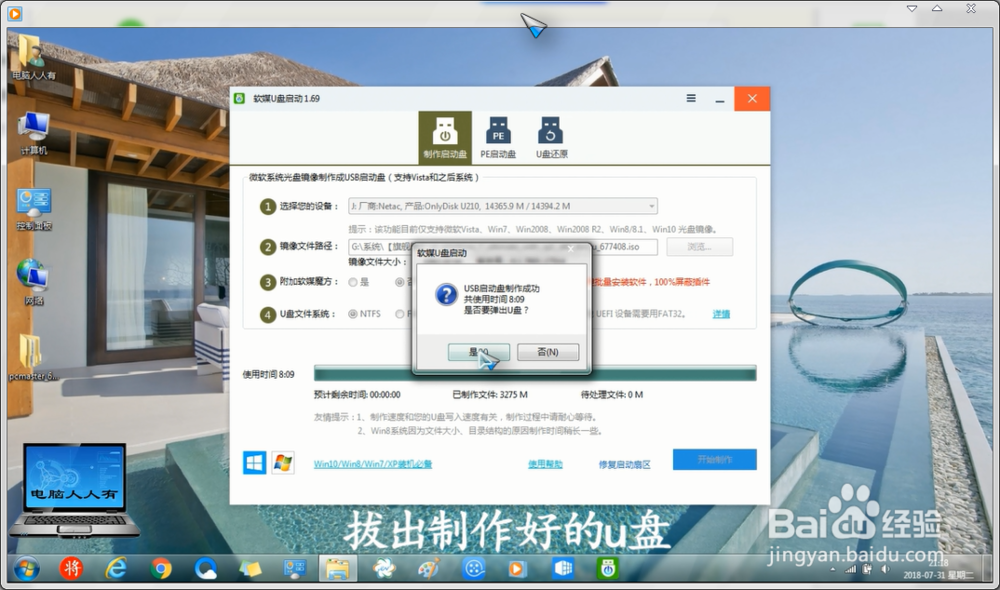Click the image file path field

pos(503,246)
